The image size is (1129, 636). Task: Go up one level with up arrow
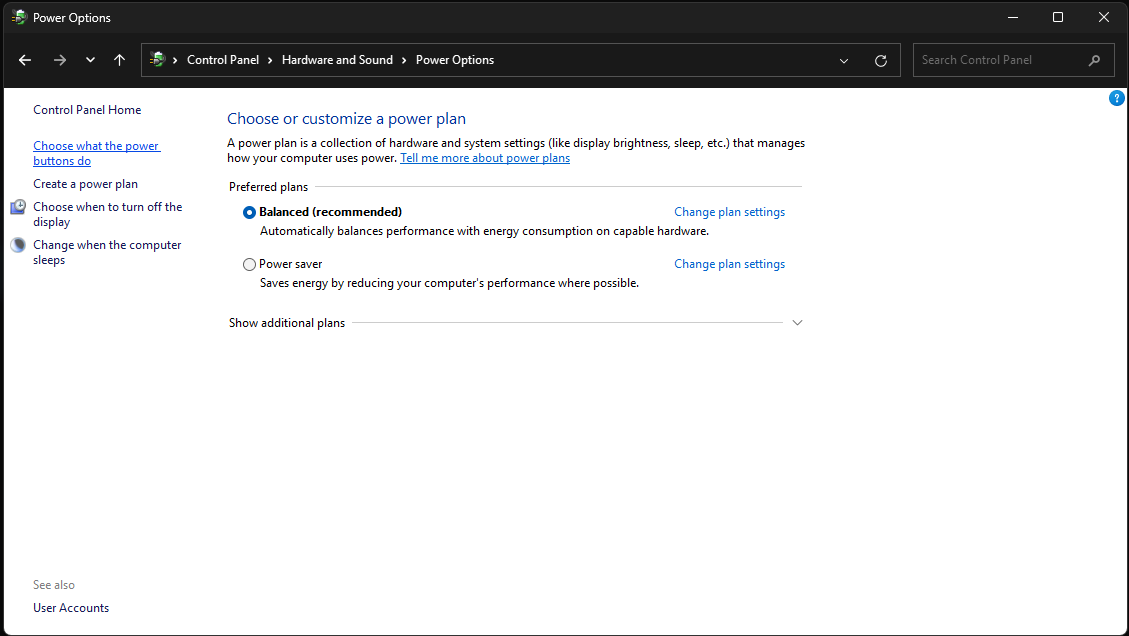click(x=120, y=61)
